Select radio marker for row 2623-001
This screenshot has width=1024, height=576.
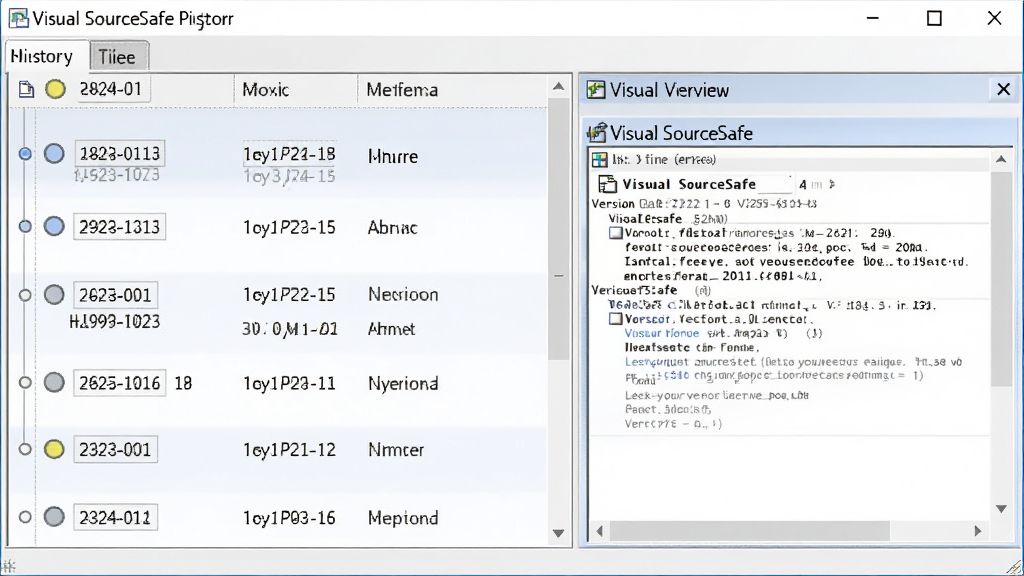[25, 295]
